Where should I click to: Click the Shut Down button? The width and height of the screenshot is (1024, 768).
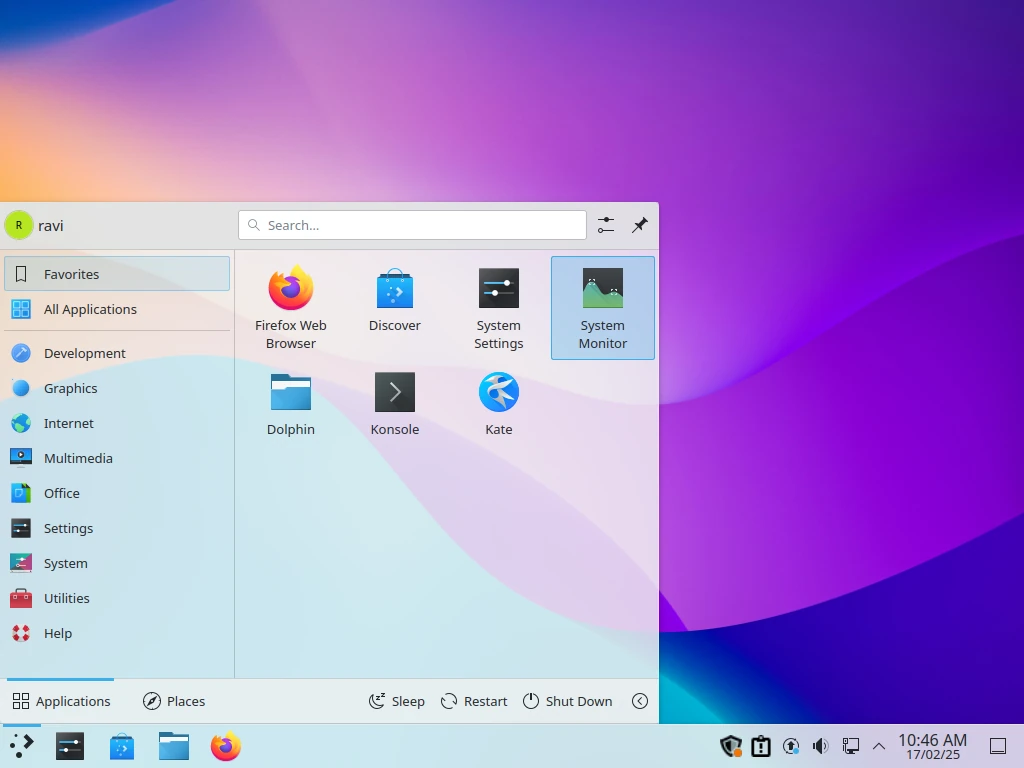point(568,701)
